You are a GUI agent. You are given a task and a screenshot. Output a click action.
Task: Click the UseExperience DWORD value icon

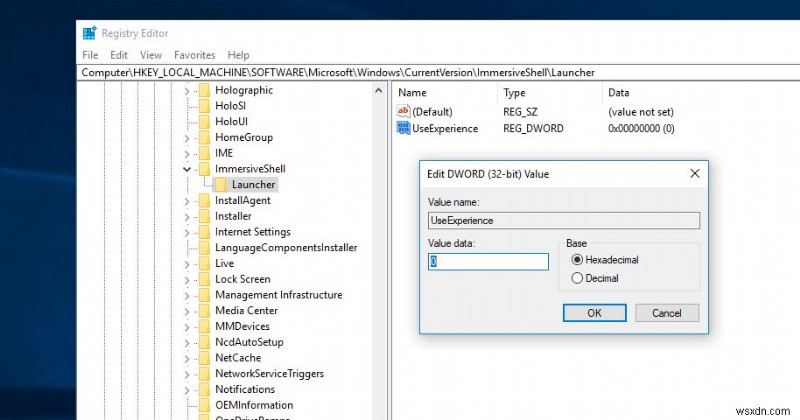403,128
